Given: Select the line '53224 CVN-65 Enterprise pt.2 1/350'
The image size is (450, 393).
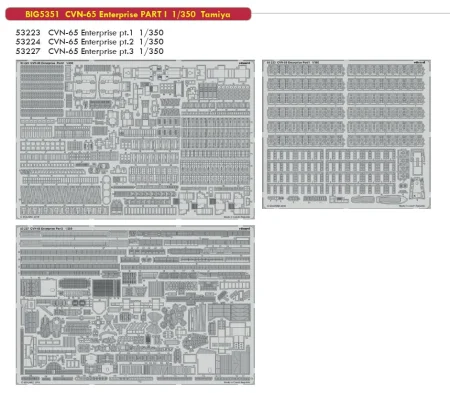Looking at the screenshot, I should point(90,42).
